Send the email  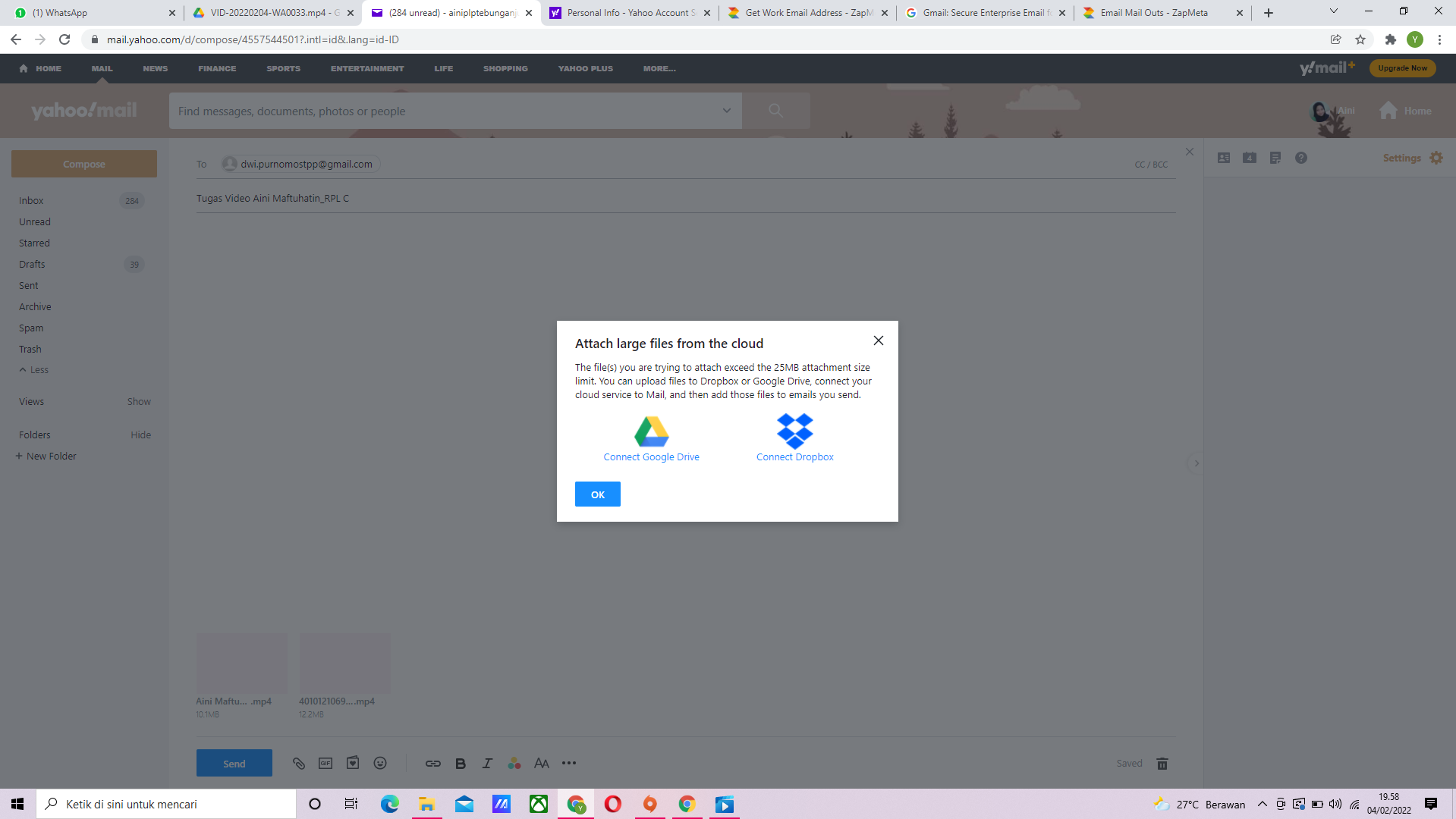tap(234, 763)
